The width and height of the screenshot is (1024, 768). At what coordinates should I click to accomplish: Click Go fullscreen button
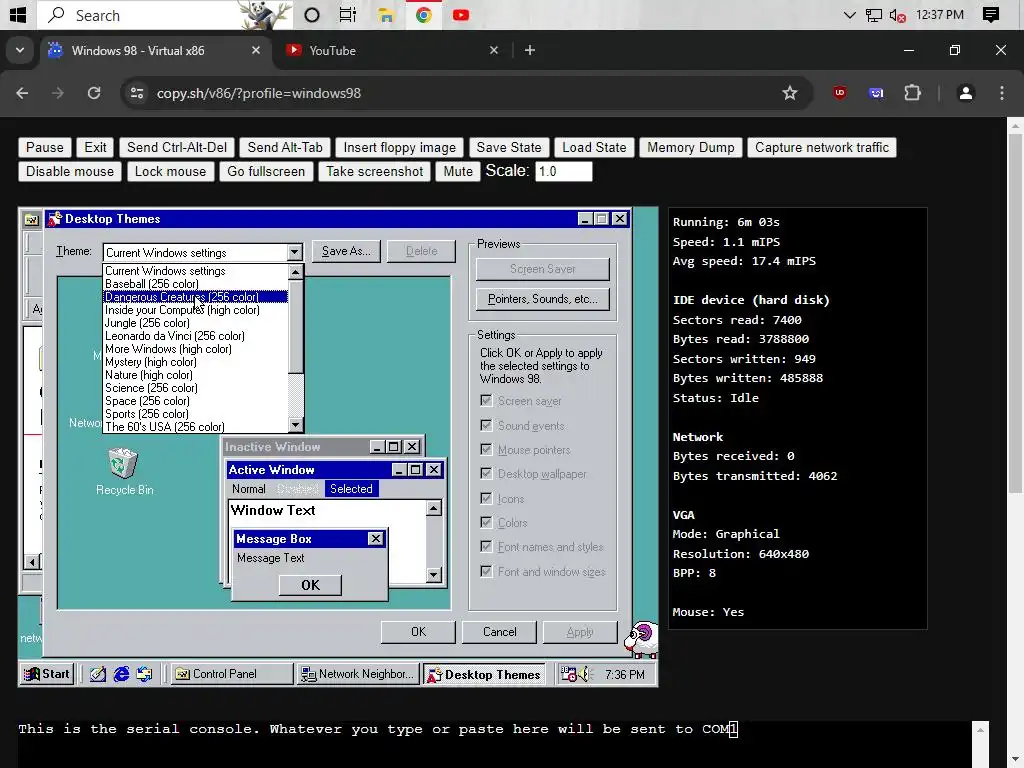[266, 172]
